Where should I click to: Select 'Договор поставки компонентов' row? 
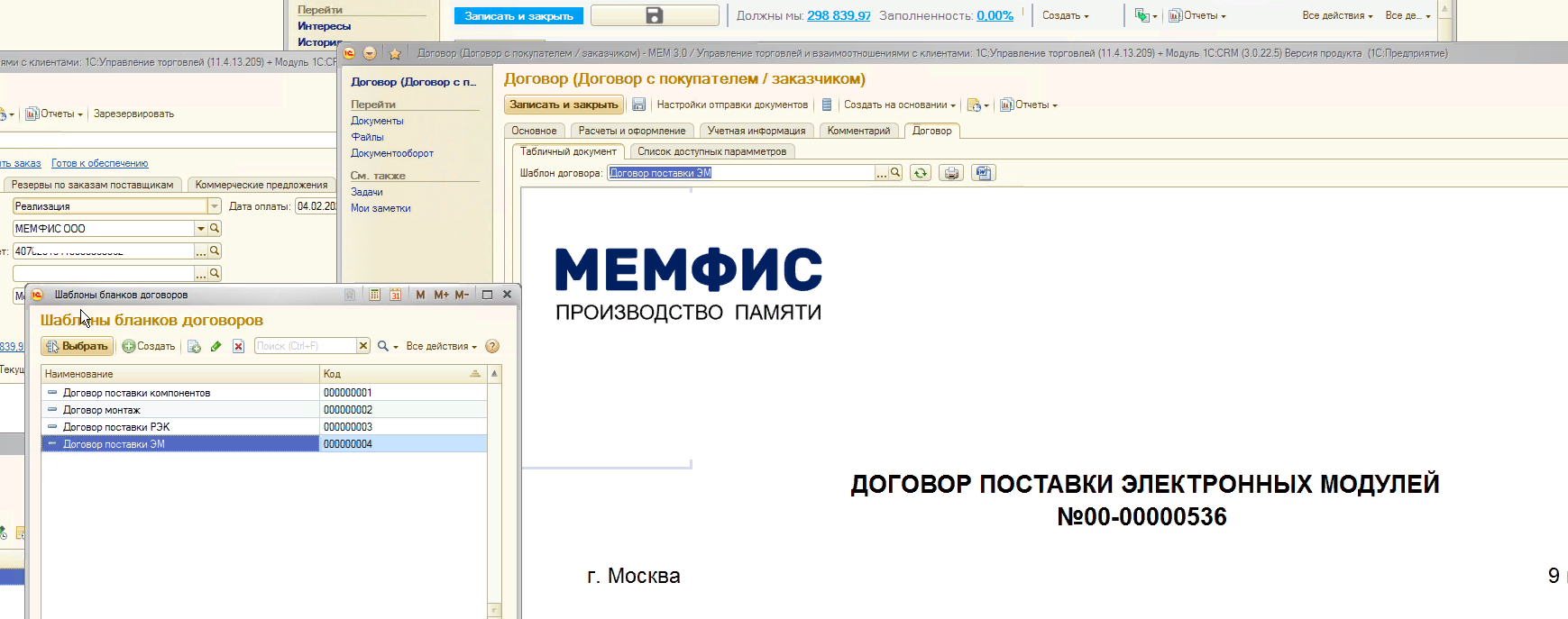[136, 393]
